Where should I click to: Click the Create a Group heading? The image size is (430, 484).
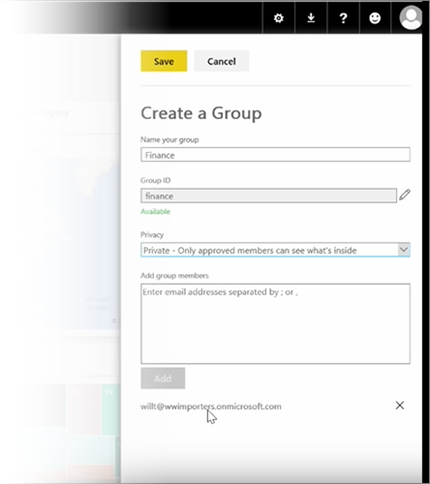(201, 113)
